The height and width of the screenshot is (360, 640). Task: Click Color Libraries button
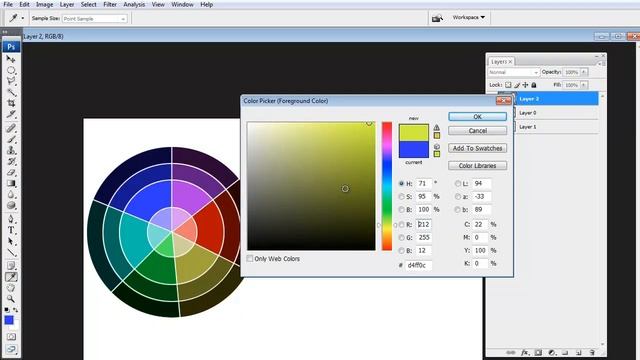(x=478, y=166)
